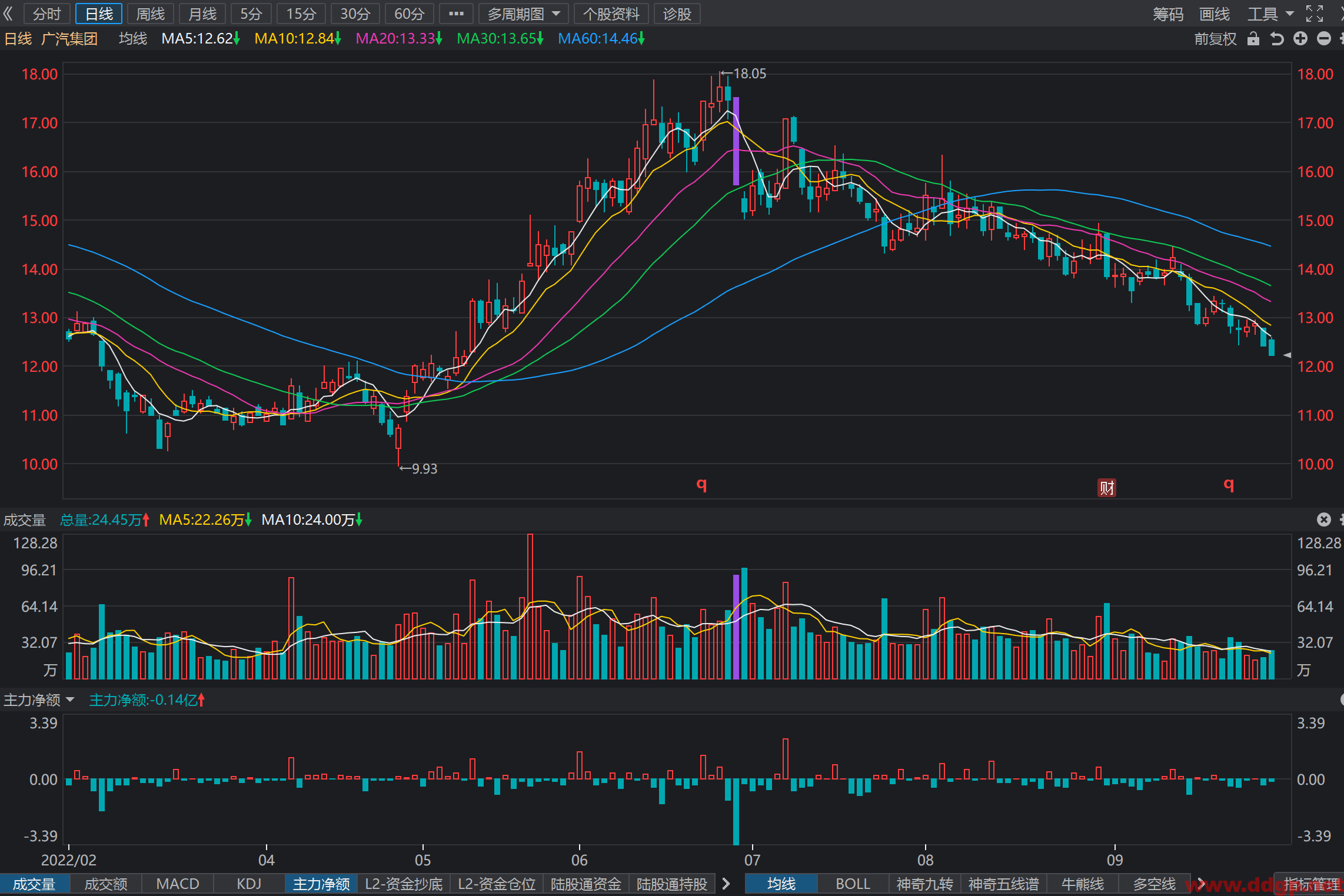1344x896 pixels.
Task: Click the purple volume bar near July
Action: tap(736, 627)
